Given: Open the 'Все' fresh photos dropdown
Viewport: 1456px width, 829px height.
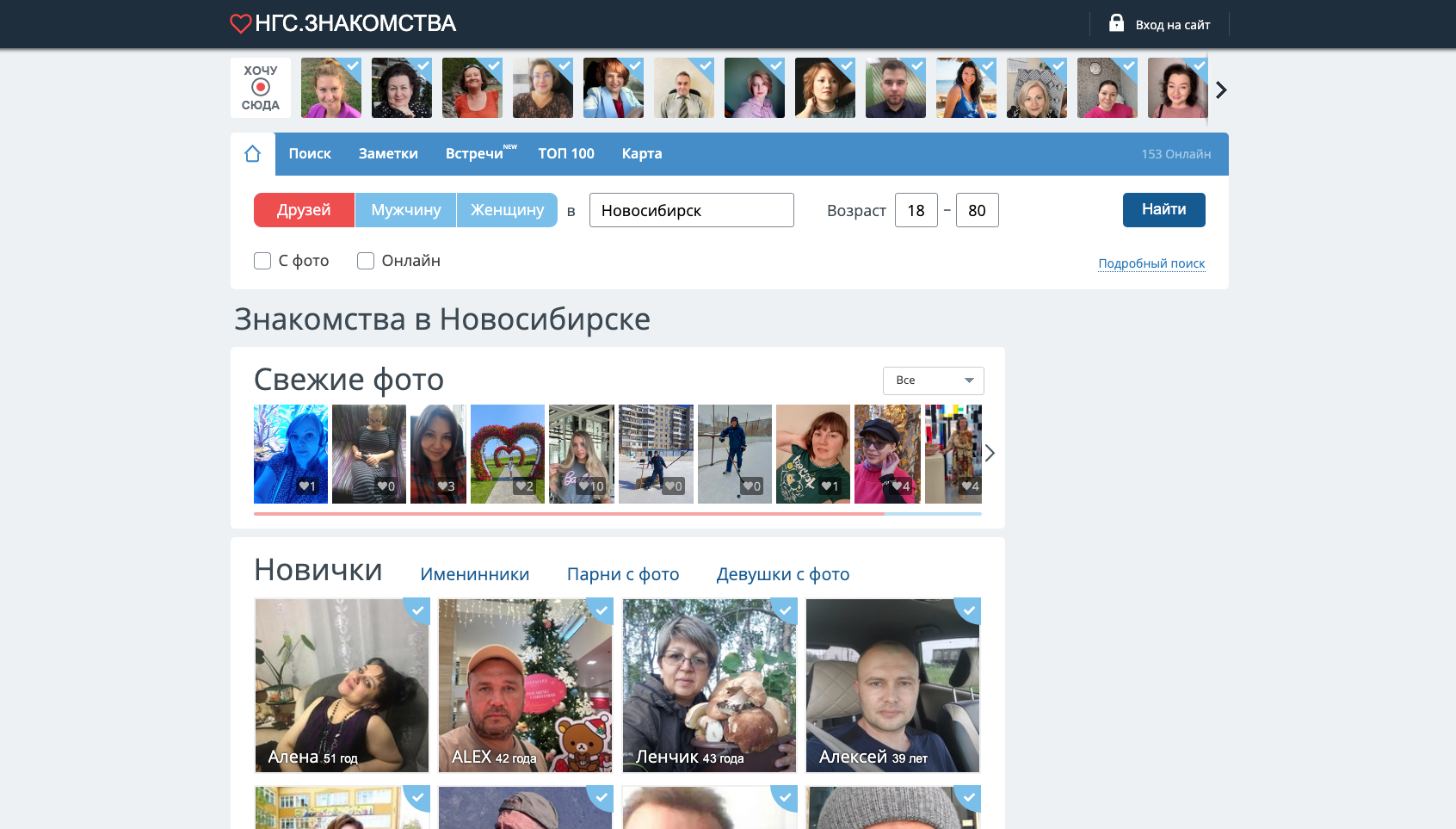Looking at the screenshot, I should coord(934,380).
